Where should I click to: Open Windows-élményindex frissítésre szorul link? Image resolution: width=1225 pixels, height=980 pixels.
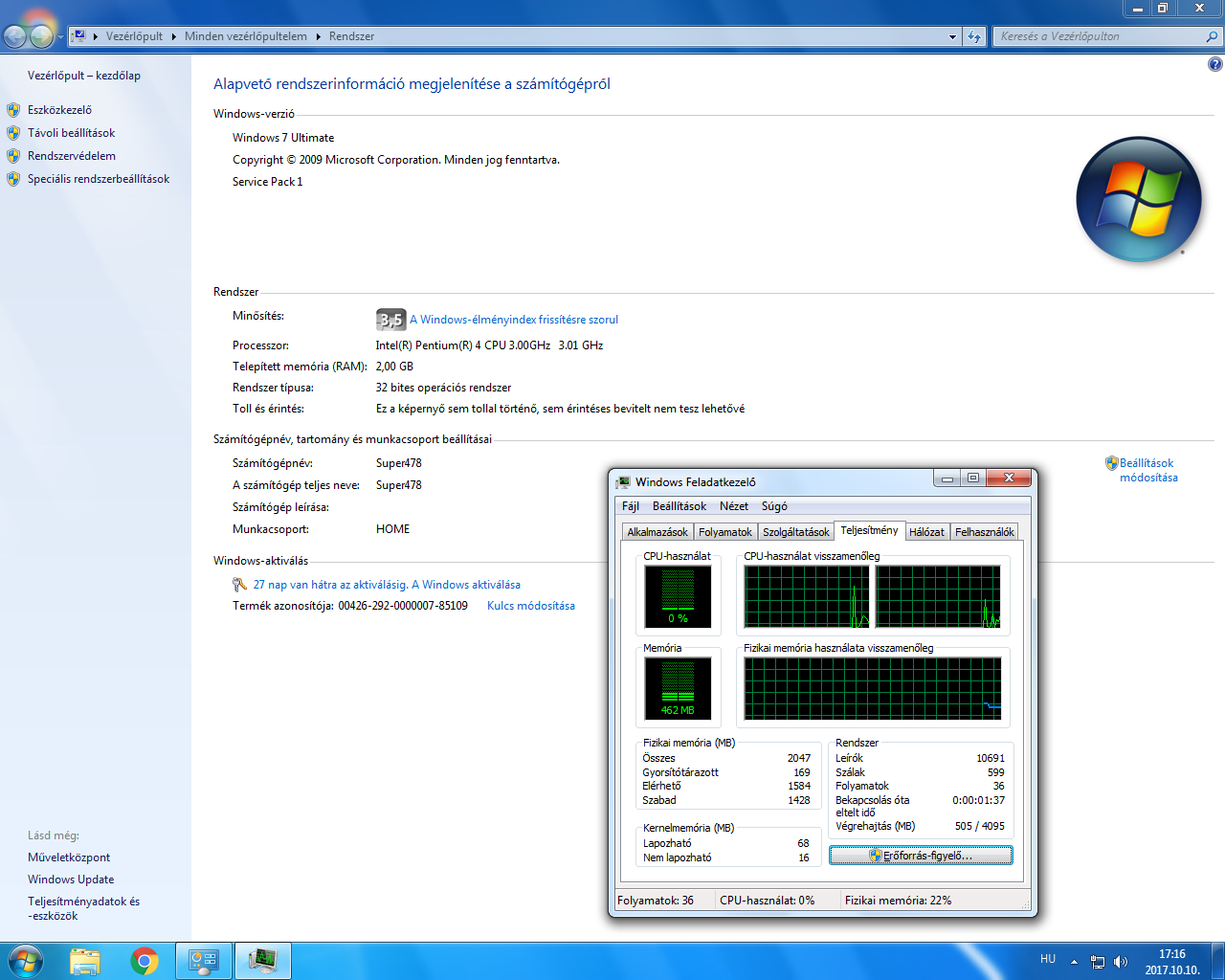click(514, 320)
